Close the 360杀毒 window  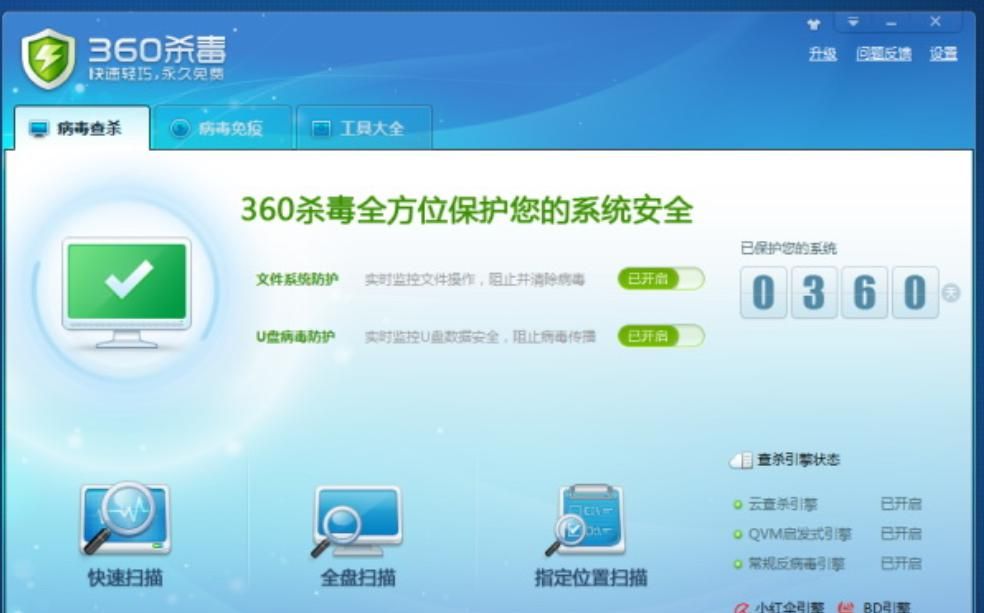935,22
